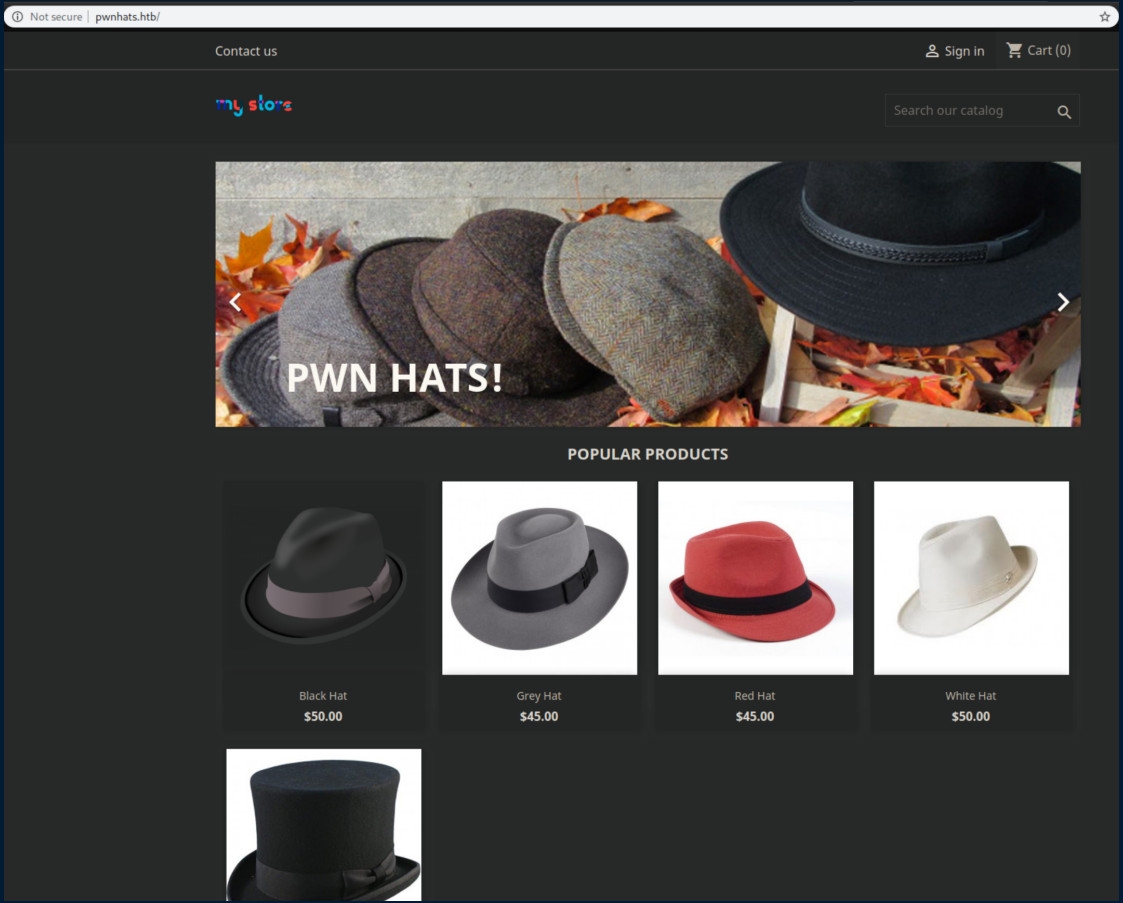Open the black top hat product image
Screen dimensions: 1123x903
coord(324,825)
